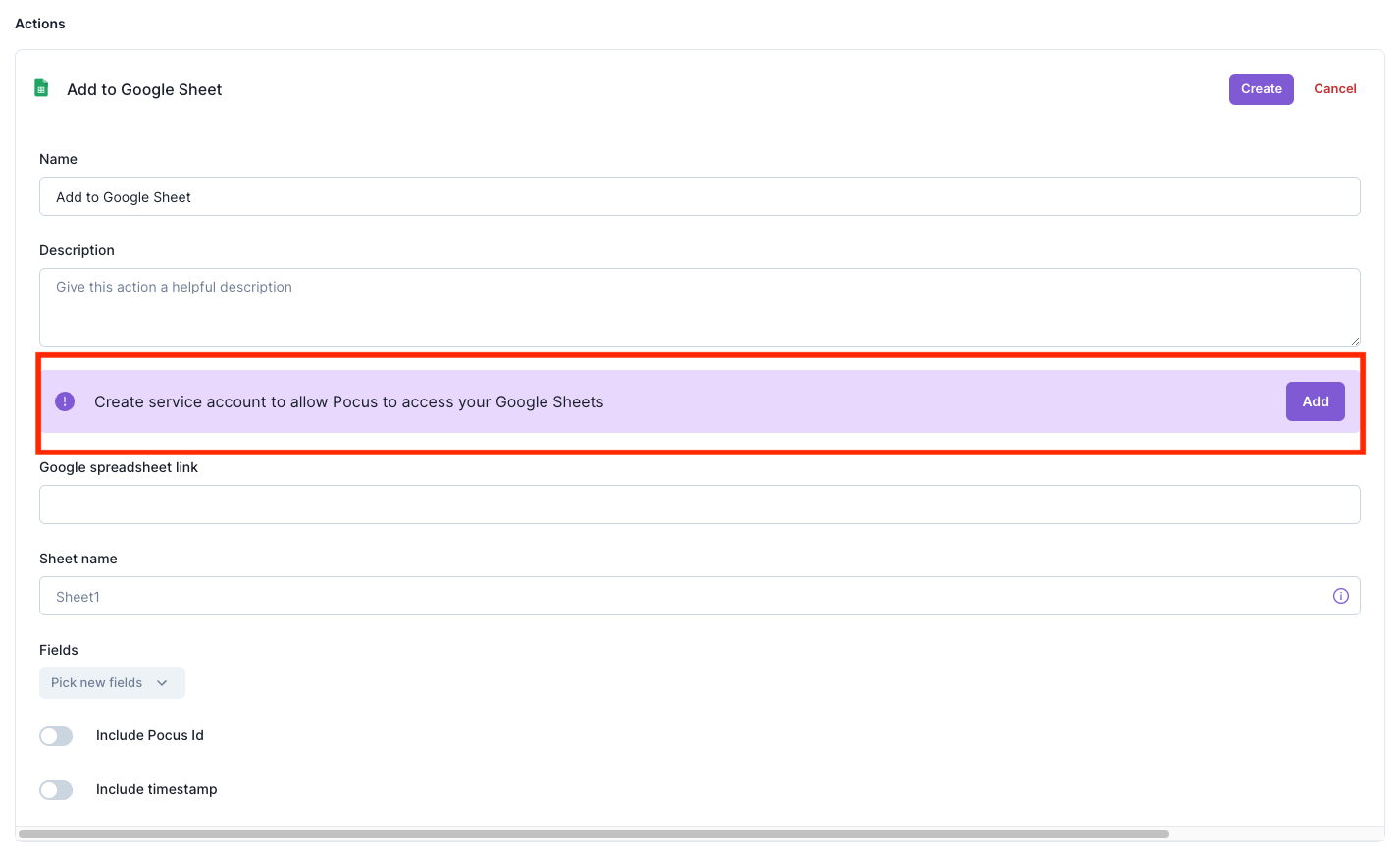Click the 'Fields' label
Screen dimensions: 1400x853
click(x=59, y=650)
